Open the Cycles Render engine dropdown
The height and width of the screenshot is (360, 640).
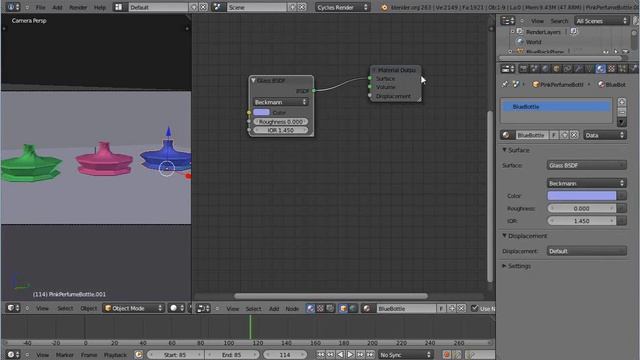[342, 7]
